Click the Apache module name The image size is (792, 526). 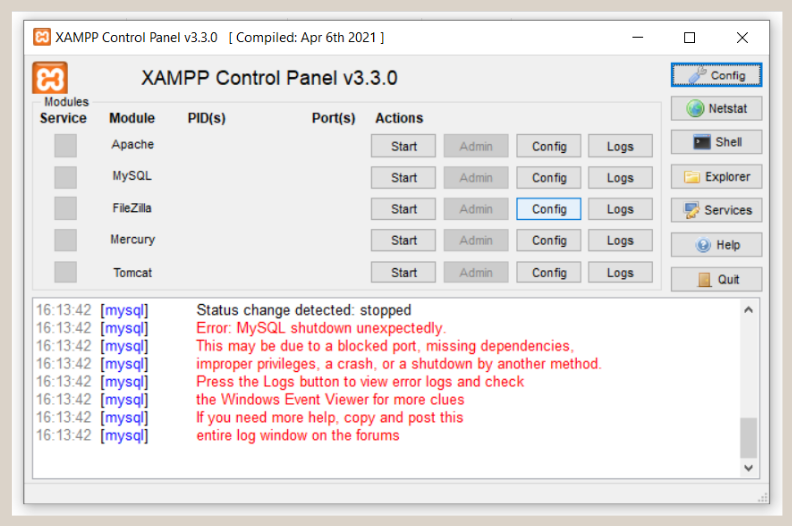132,145
